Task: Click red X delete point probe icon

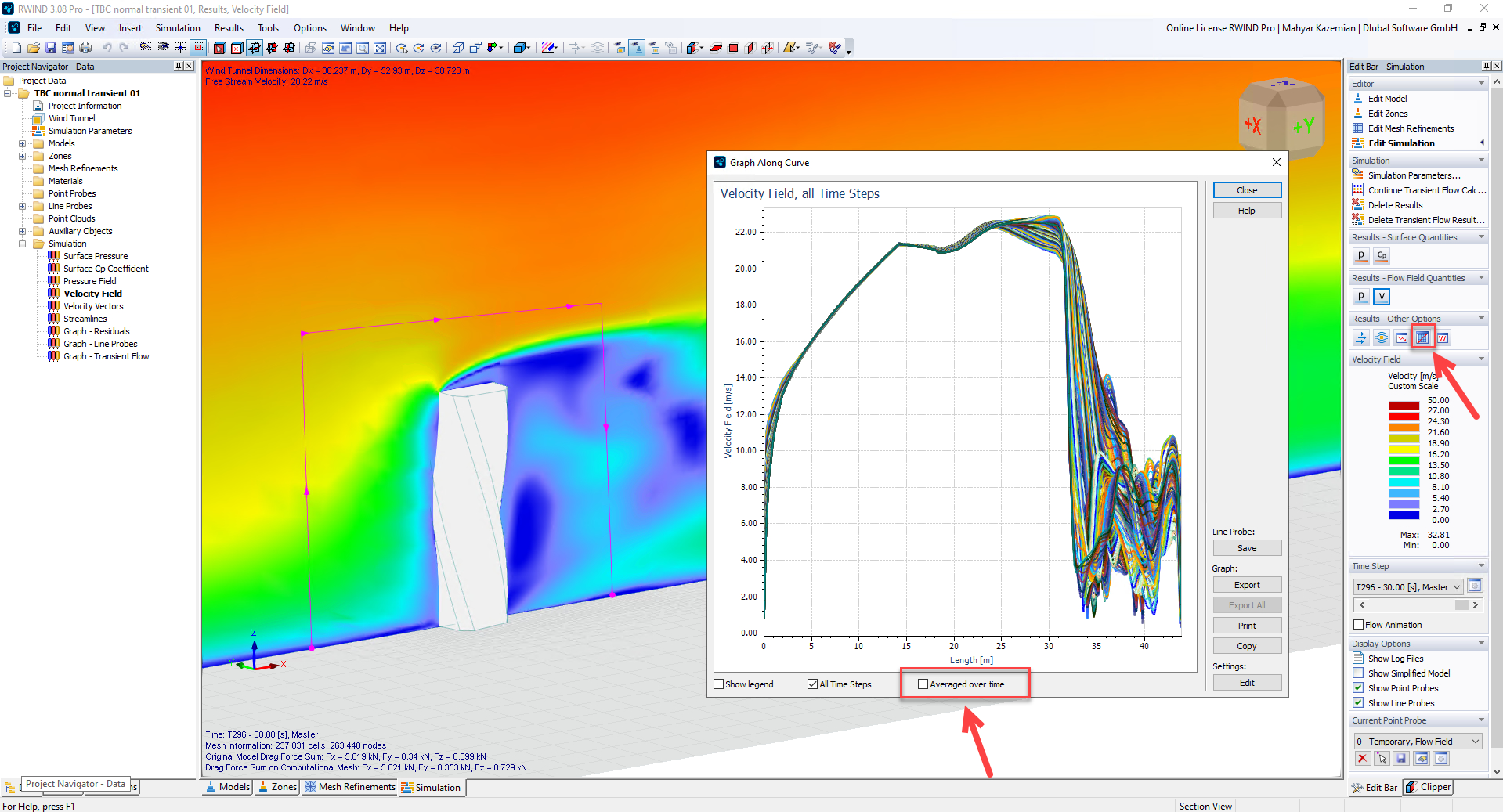Action: [1362, 758]
